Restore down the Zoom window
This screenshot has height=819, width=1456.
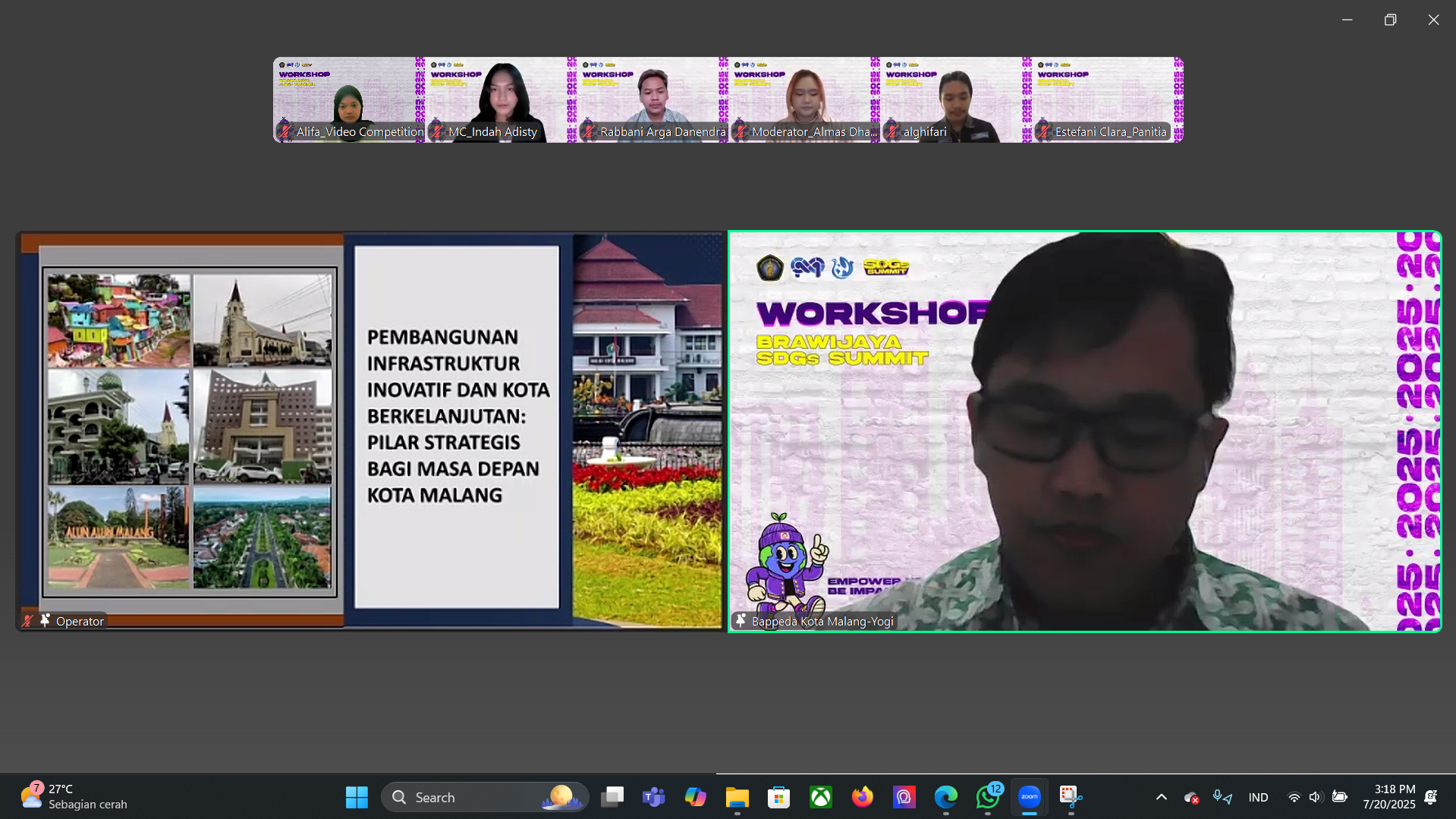tap(1390, 20)
